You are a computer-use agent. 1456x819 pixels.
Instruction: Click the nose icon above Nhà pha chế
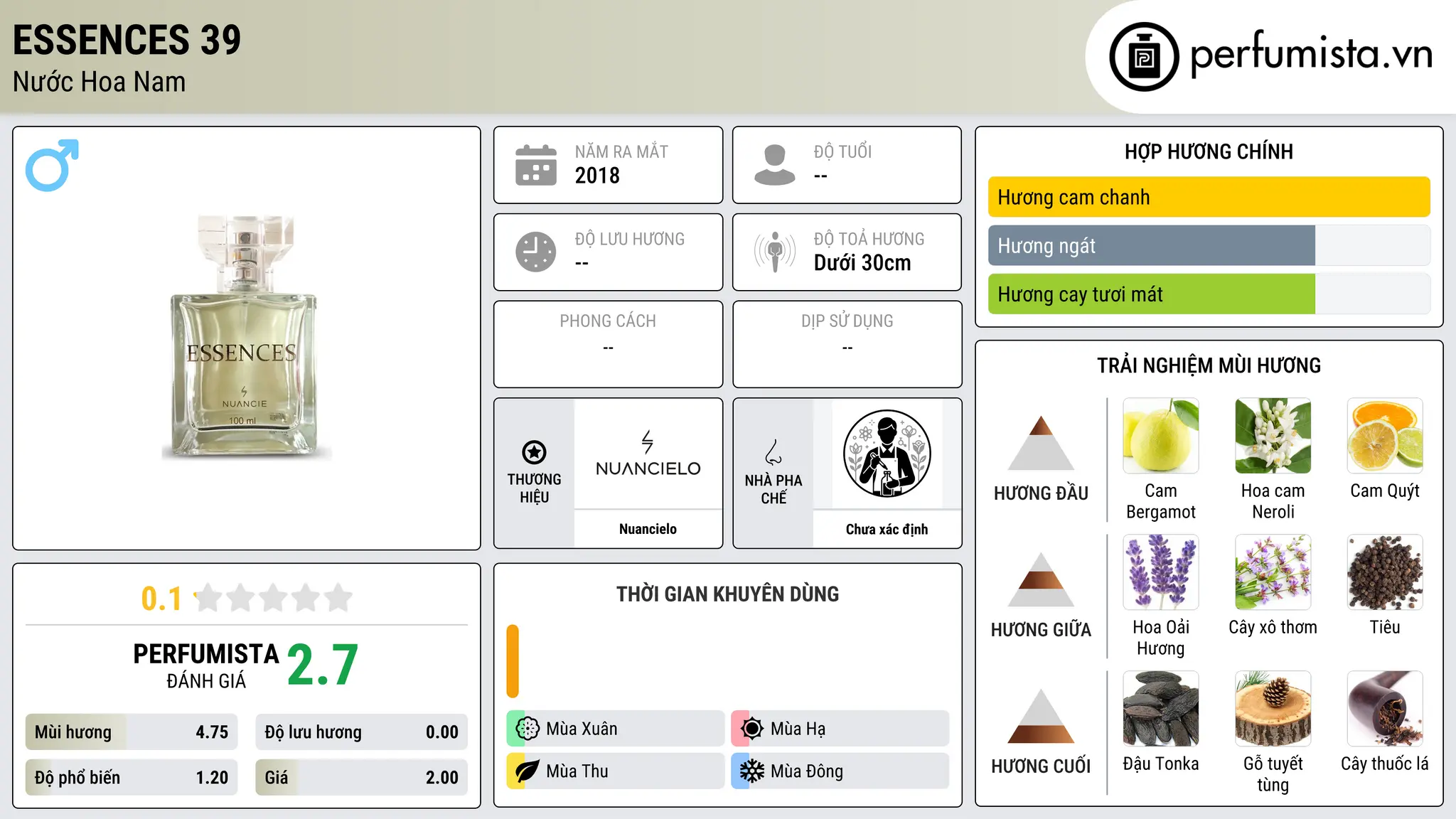point(773,452)
